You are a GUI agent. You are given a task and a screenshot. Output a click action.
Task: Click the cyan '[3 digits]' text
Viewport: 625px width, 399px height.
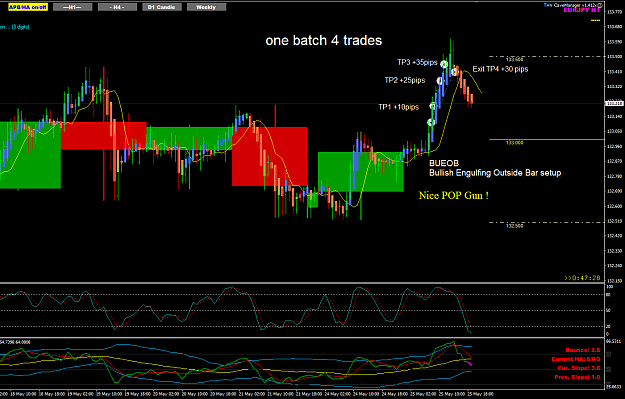click(20, 27)
